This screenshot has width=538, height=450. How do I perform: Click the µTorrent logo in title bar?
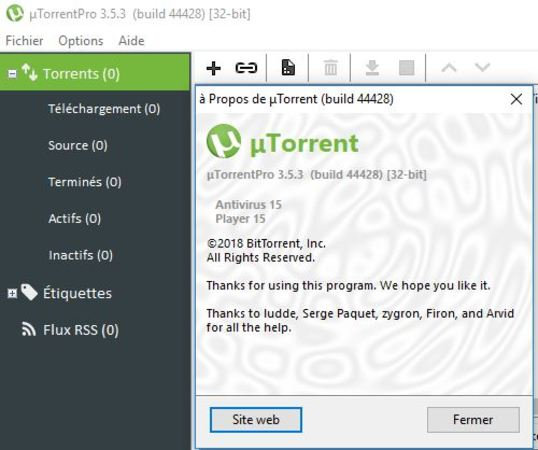(15, 13)
